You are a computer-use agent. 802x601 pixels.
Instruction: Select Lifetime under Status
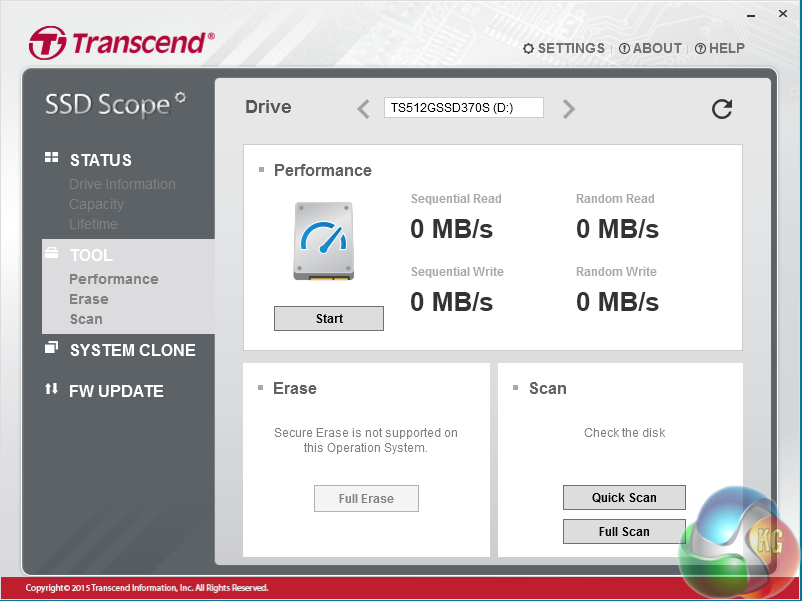coord(93,224)
